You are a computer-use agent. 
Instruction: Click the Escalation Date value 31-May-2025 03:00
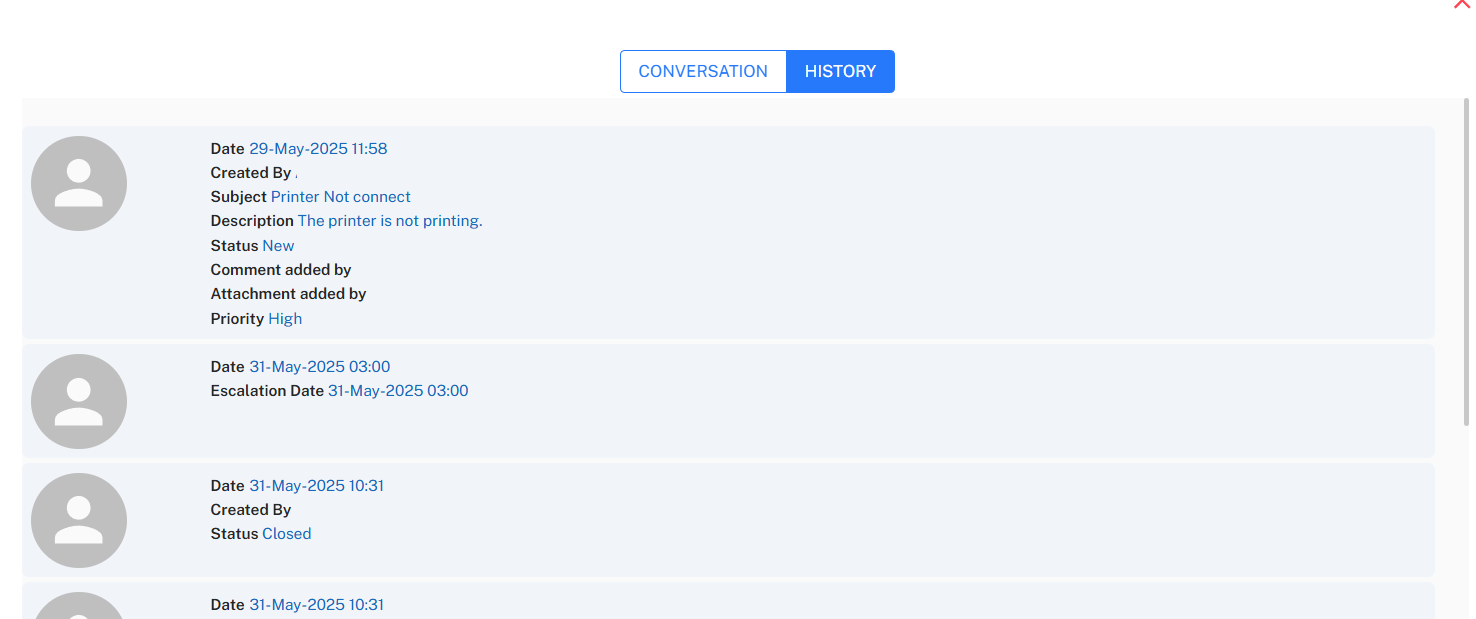click(398, 391)
